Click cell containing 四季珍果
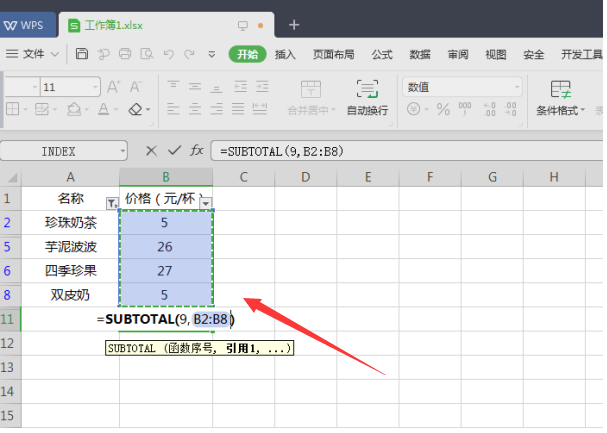 coord(70,271)
